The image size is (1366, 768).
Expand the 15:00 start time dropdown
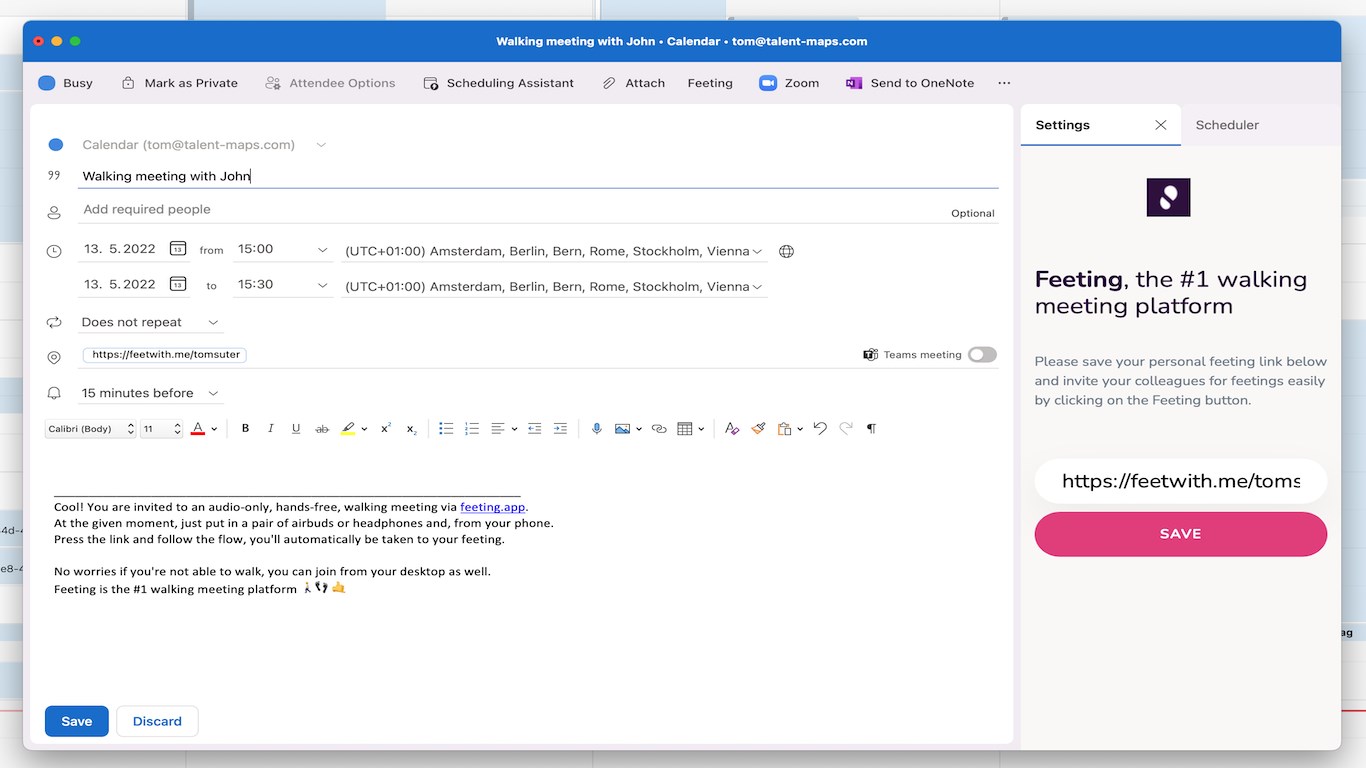coord(322,250)
